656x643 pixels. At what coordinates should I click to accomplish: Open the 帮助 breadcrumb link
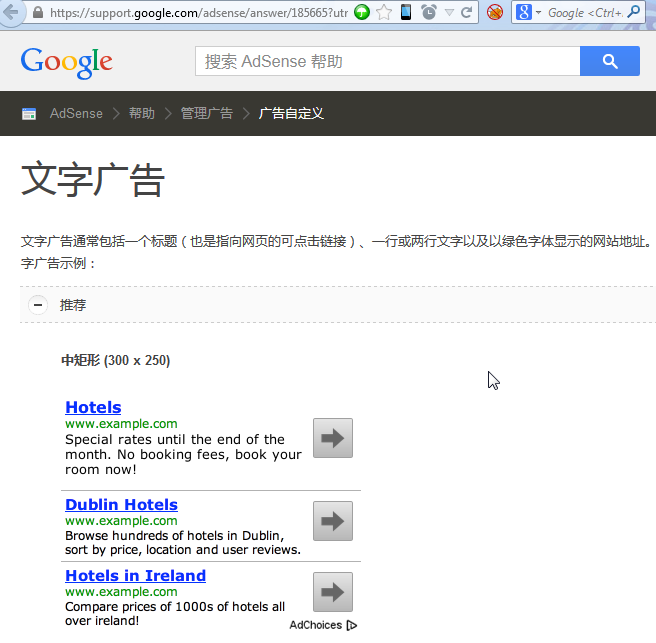(x=141, y=113)
